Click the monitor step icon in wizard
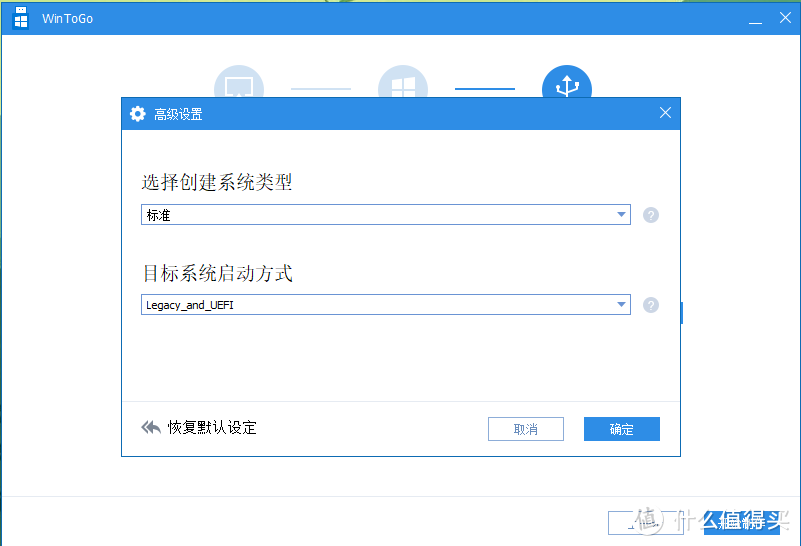Image resolution: width=801 pixels, height=546 pixels. (x=239, y=84)
